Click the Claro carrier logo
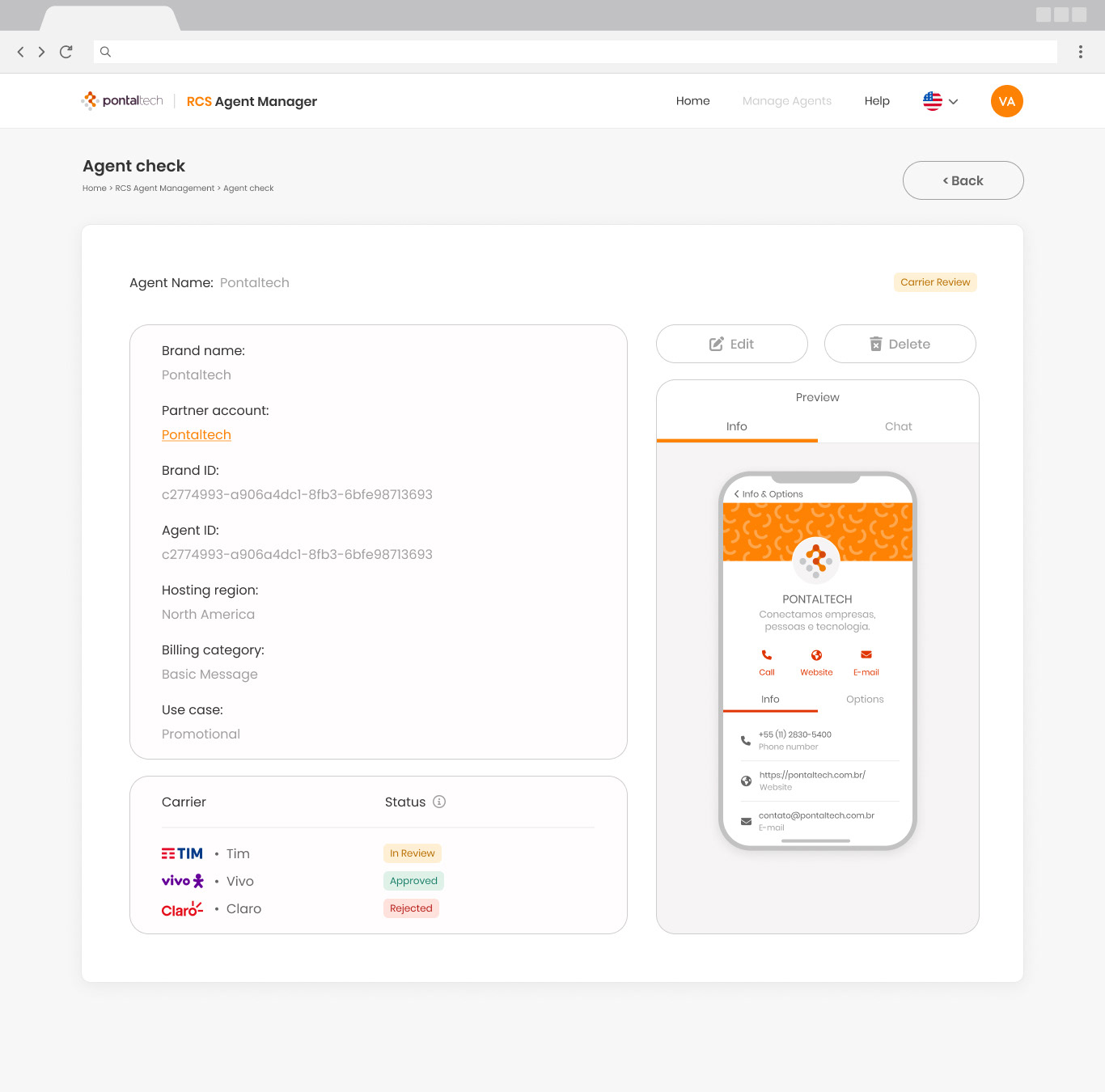The image size is (1105, 1092). point(182,909)
